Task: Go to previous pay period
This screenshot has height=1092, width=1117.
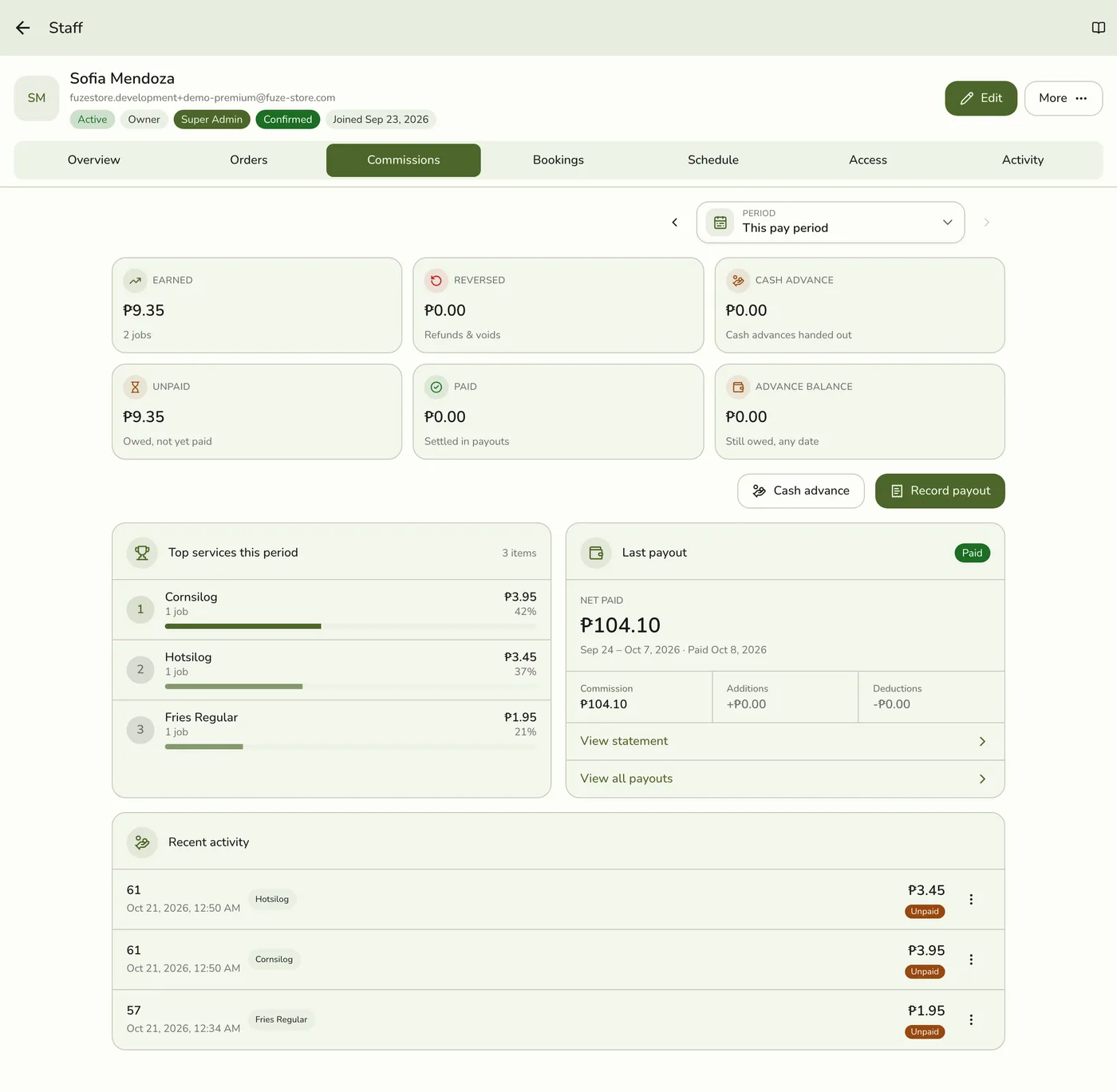Action: click(x=675, y=223)
